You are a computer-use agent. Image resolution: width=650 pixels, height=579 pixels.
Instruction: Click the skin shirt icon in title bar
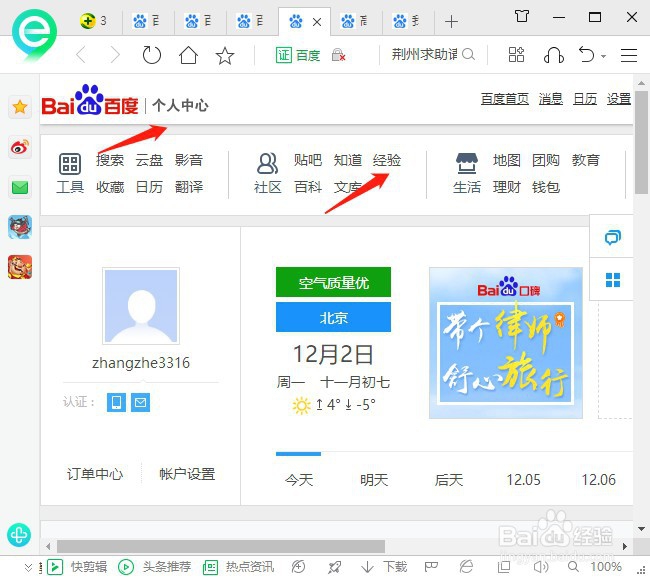[522, 17]
